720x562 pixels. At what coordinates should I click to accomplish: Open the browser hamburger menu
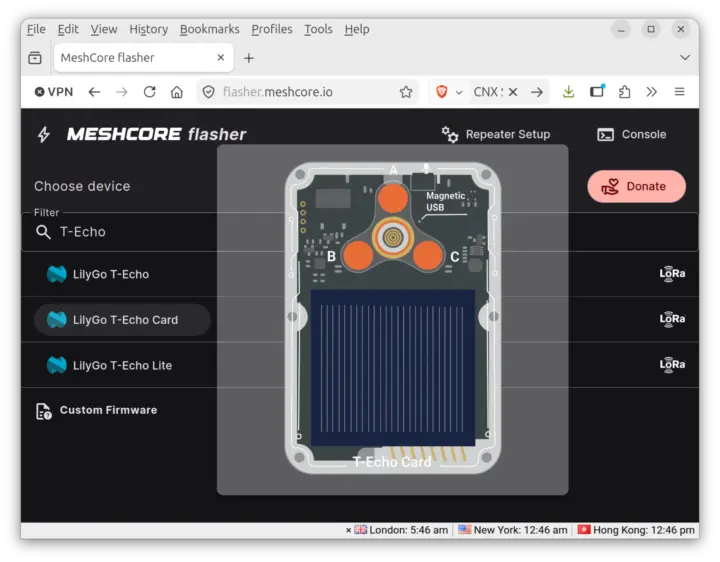point(680,92)
